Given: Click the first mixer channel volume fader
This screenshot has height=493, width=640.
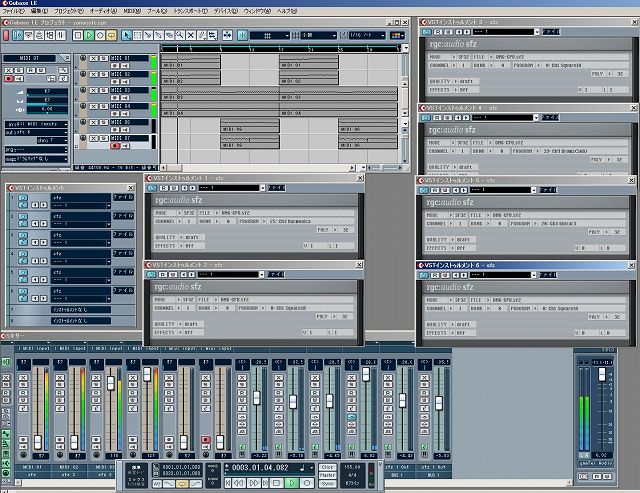Looking at the screenshot, I should [37, 441].
